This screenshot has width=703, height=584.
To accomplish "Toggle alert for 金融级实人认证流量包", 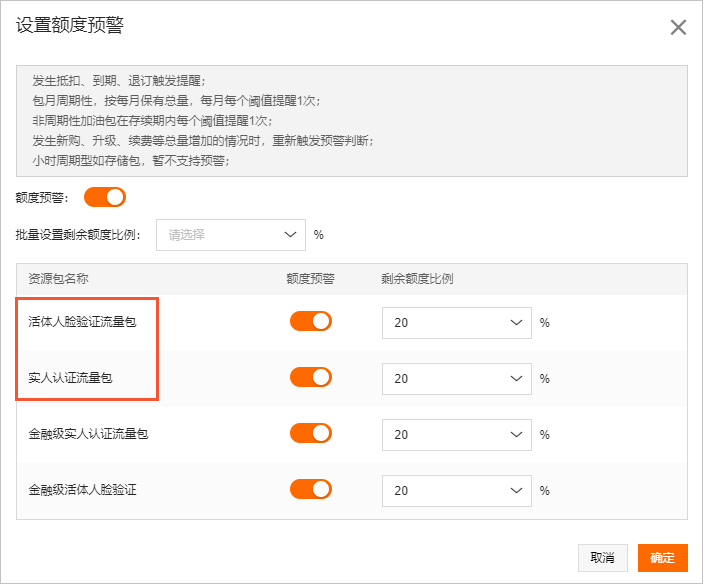I will tap(311, 433).
